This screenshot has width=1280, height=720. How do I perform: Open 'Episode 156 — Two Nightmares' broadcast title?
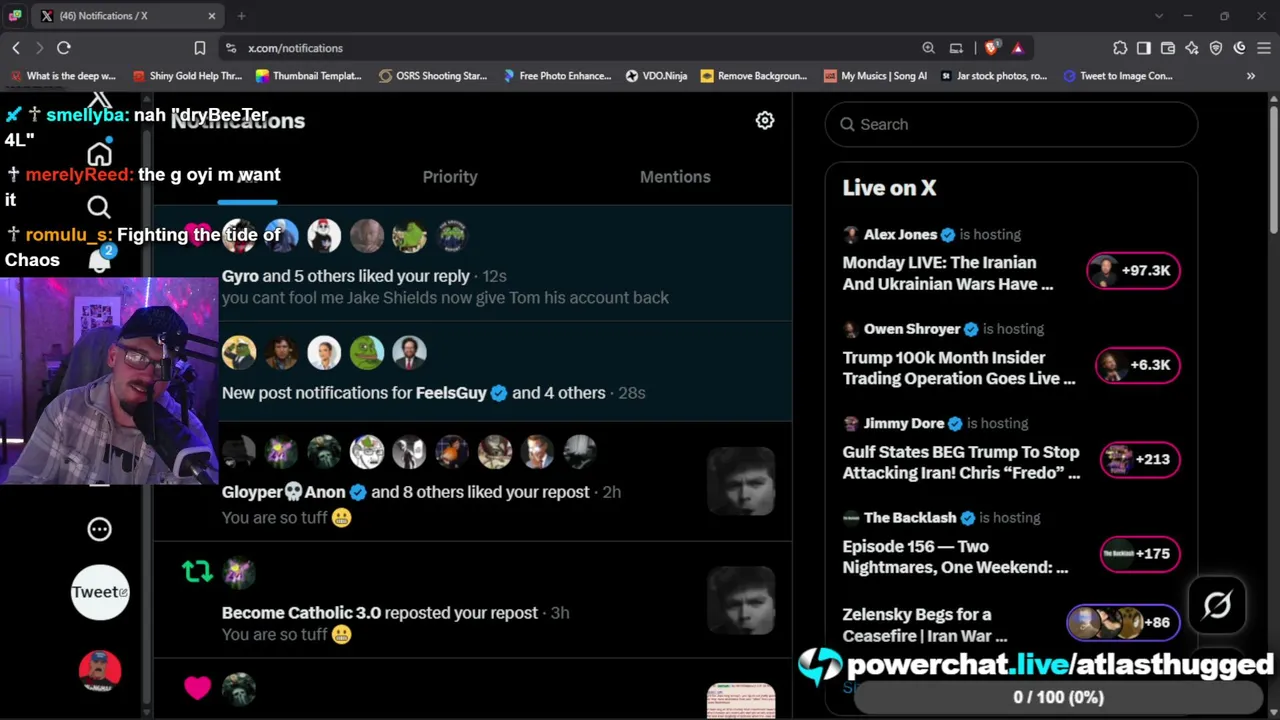pyautogui.click(x=955, y=557)
